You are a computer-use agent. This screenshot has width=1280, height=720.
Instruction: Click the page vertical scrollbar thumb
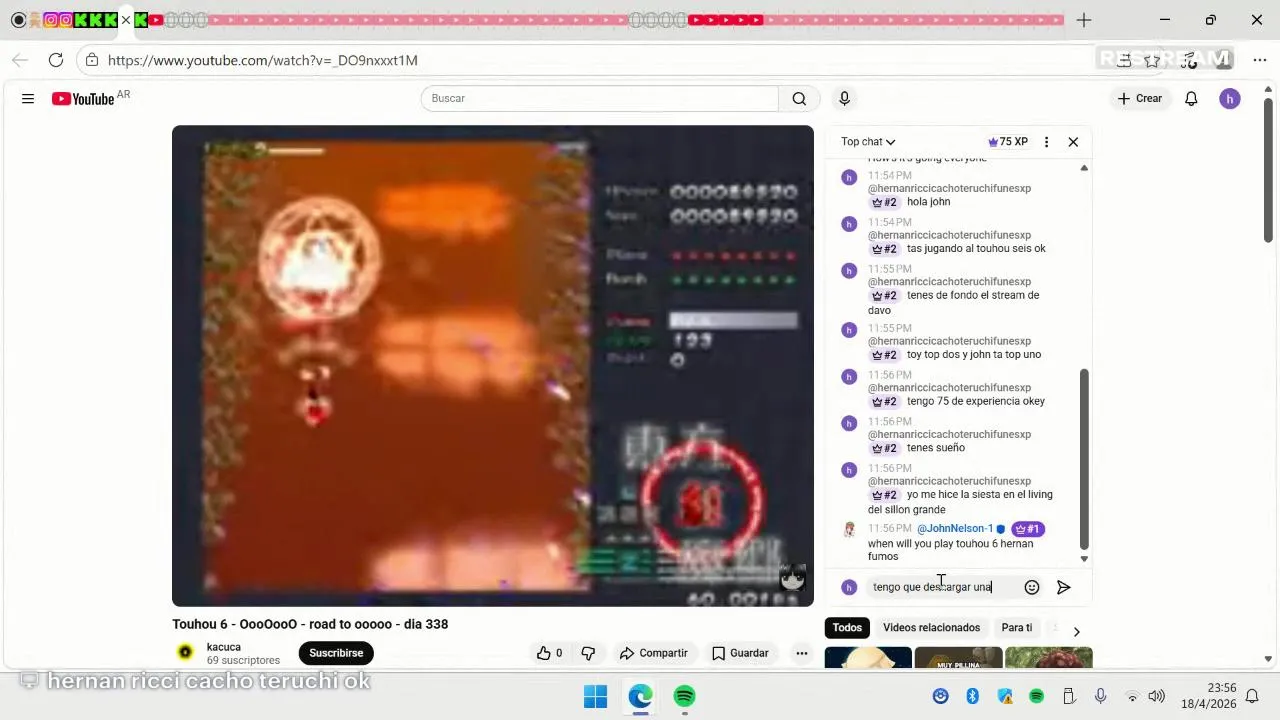click(x=1268, y=170)
